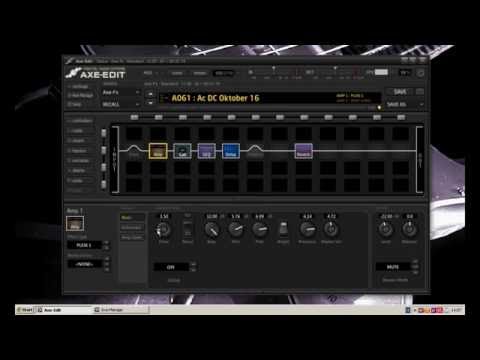
Task: Click the round icon at the top-right of the toolbar
Action: coord(421,73)
